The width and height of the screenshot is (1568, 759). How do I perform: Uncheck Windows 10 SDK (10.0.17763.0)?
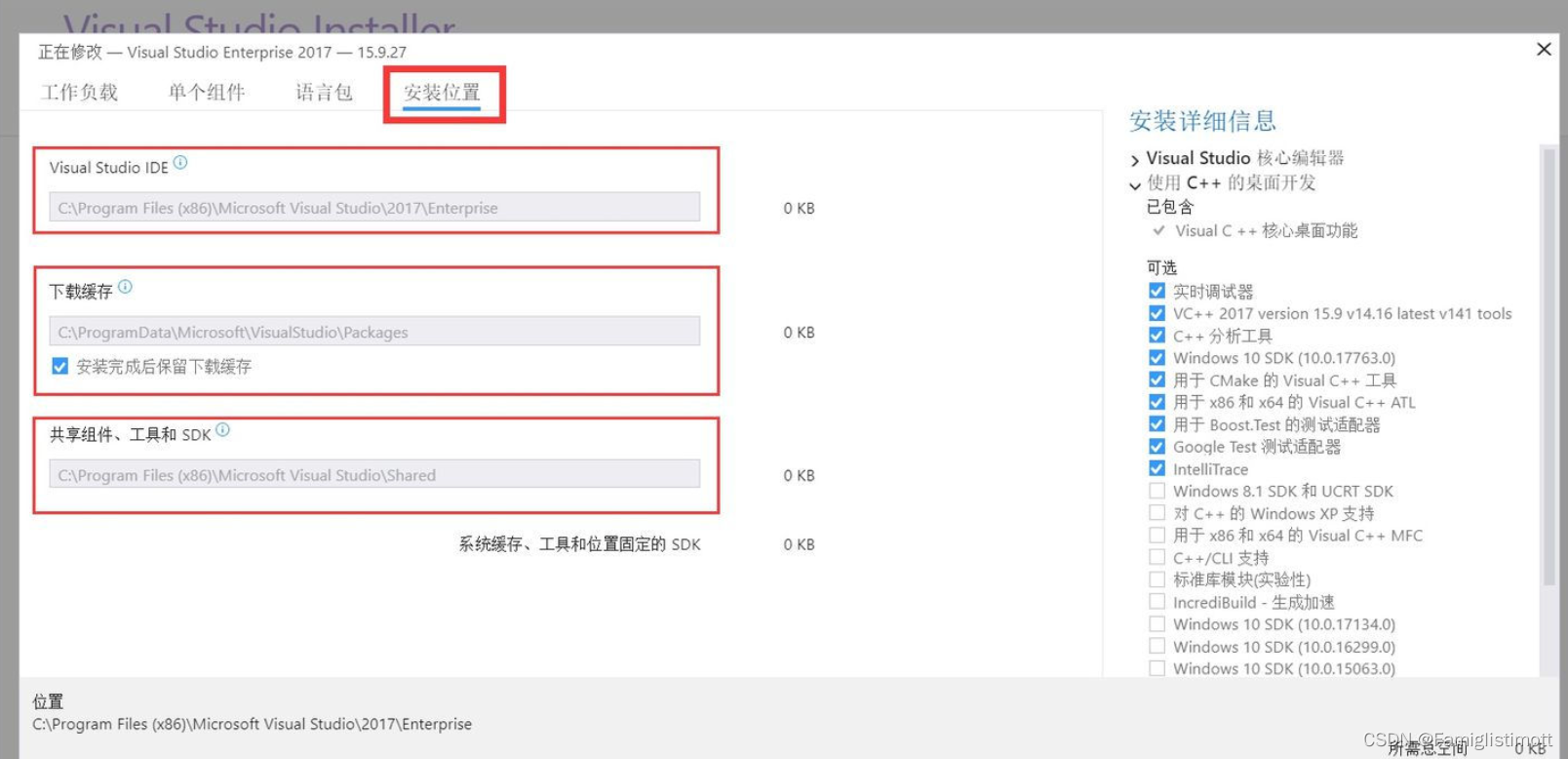point(1156,357)
